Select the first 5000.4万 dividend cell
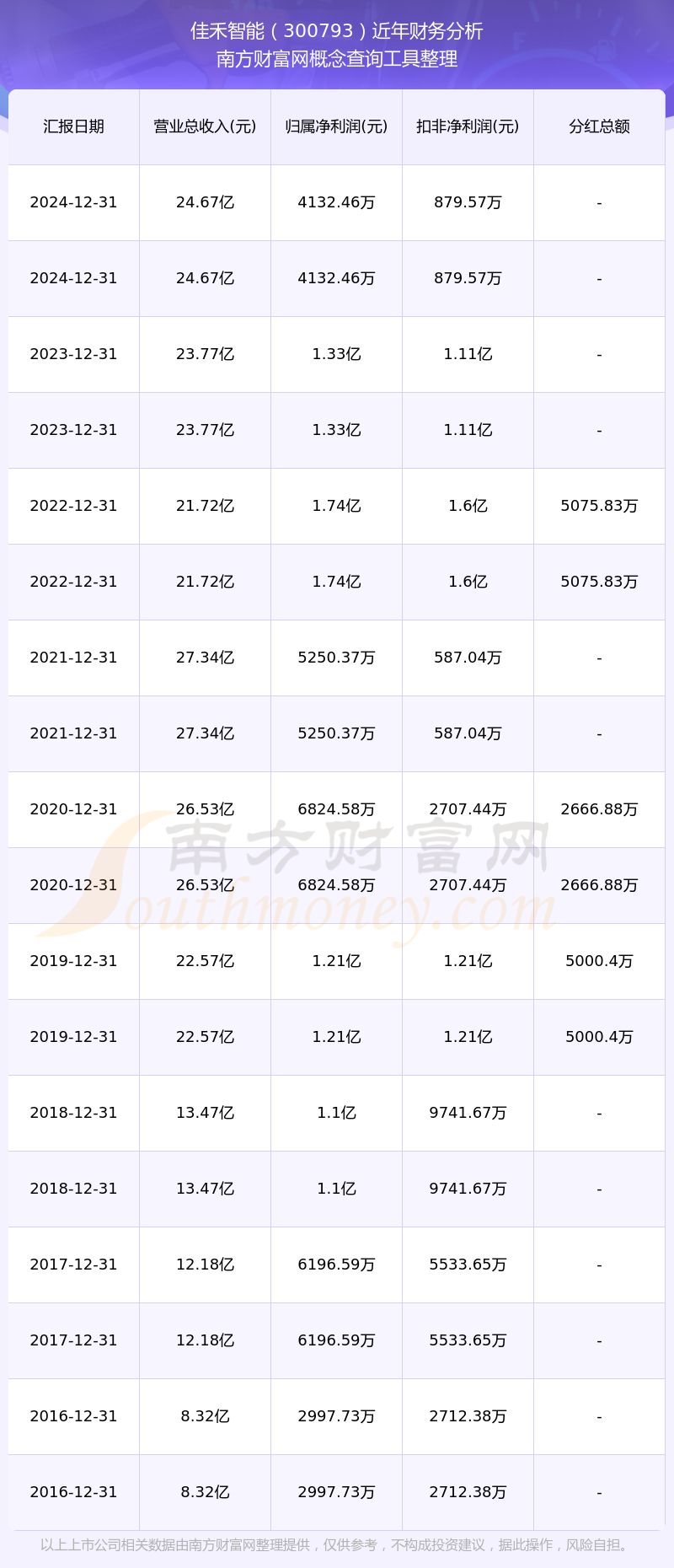Viewport: 674px width, 1568px height. tap(599, 961)
